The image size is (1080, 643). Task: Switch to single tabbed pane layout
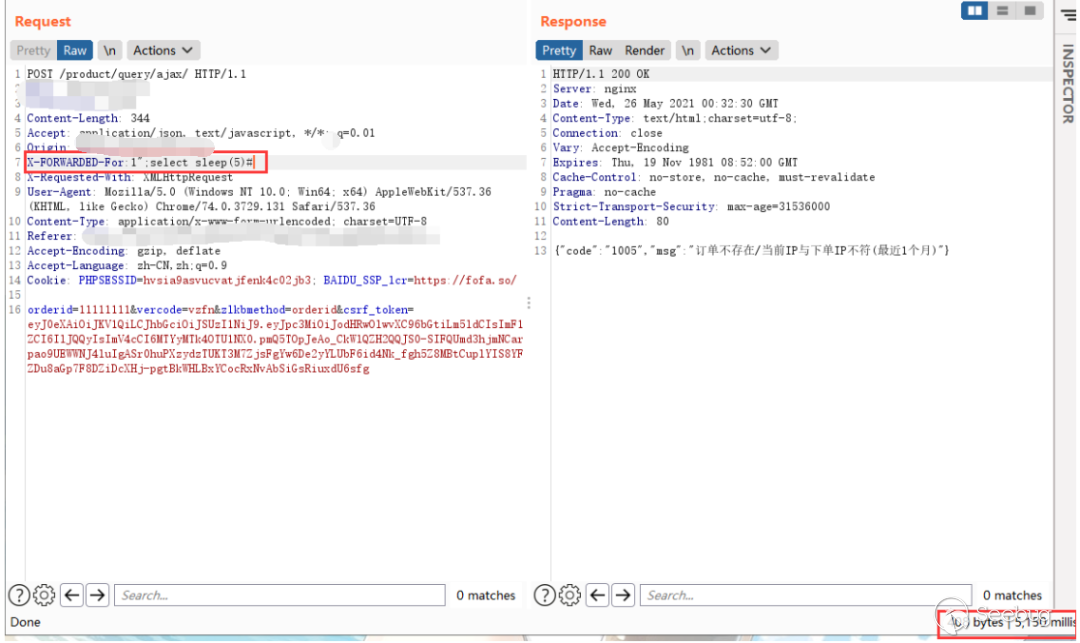tap(1030, 10)
